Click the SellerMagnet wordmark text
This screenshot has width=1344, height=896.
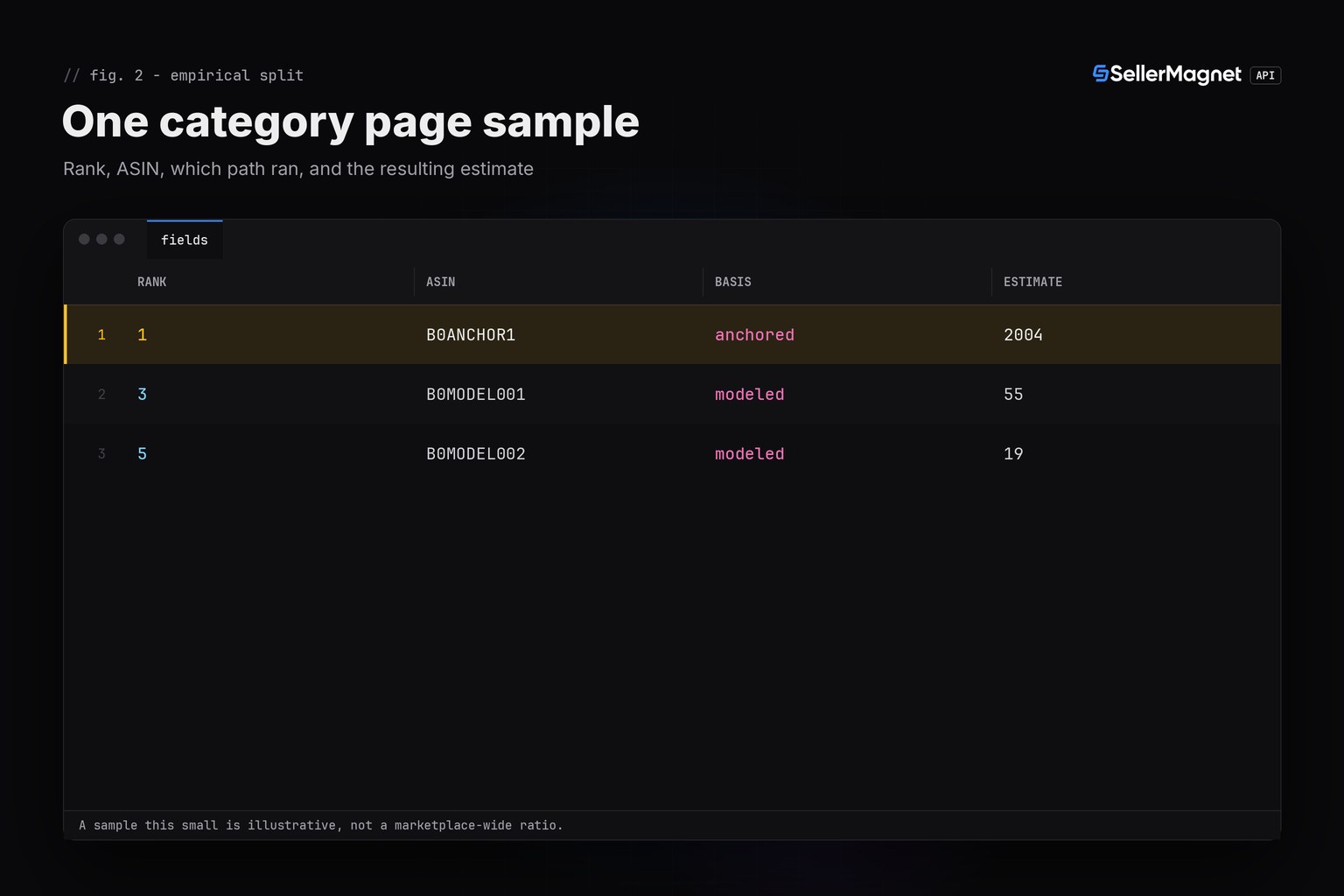pyautogui.click(x=1175, y=74)
